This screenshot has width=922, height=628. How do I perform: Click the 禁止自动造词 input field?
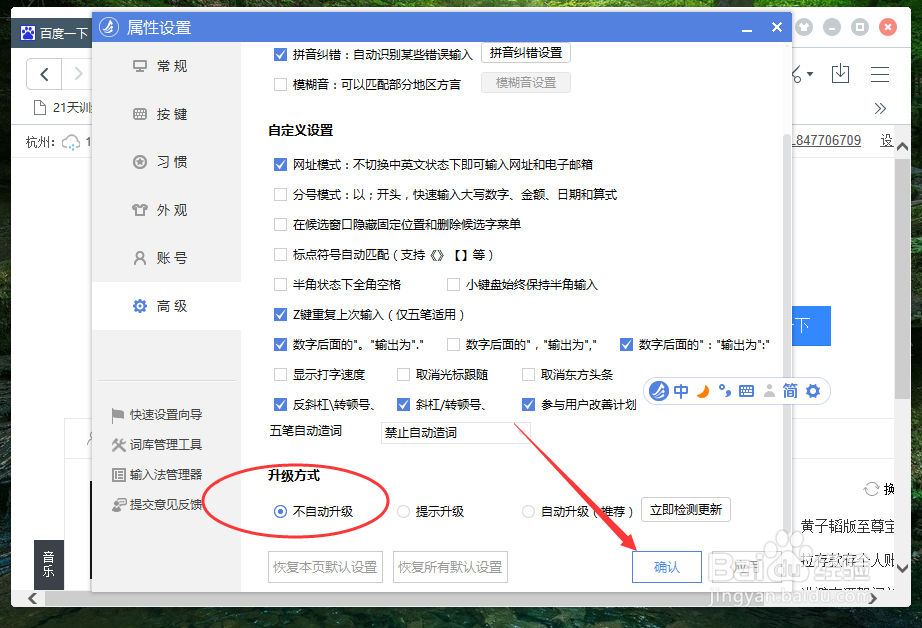[x=455, y=432]
